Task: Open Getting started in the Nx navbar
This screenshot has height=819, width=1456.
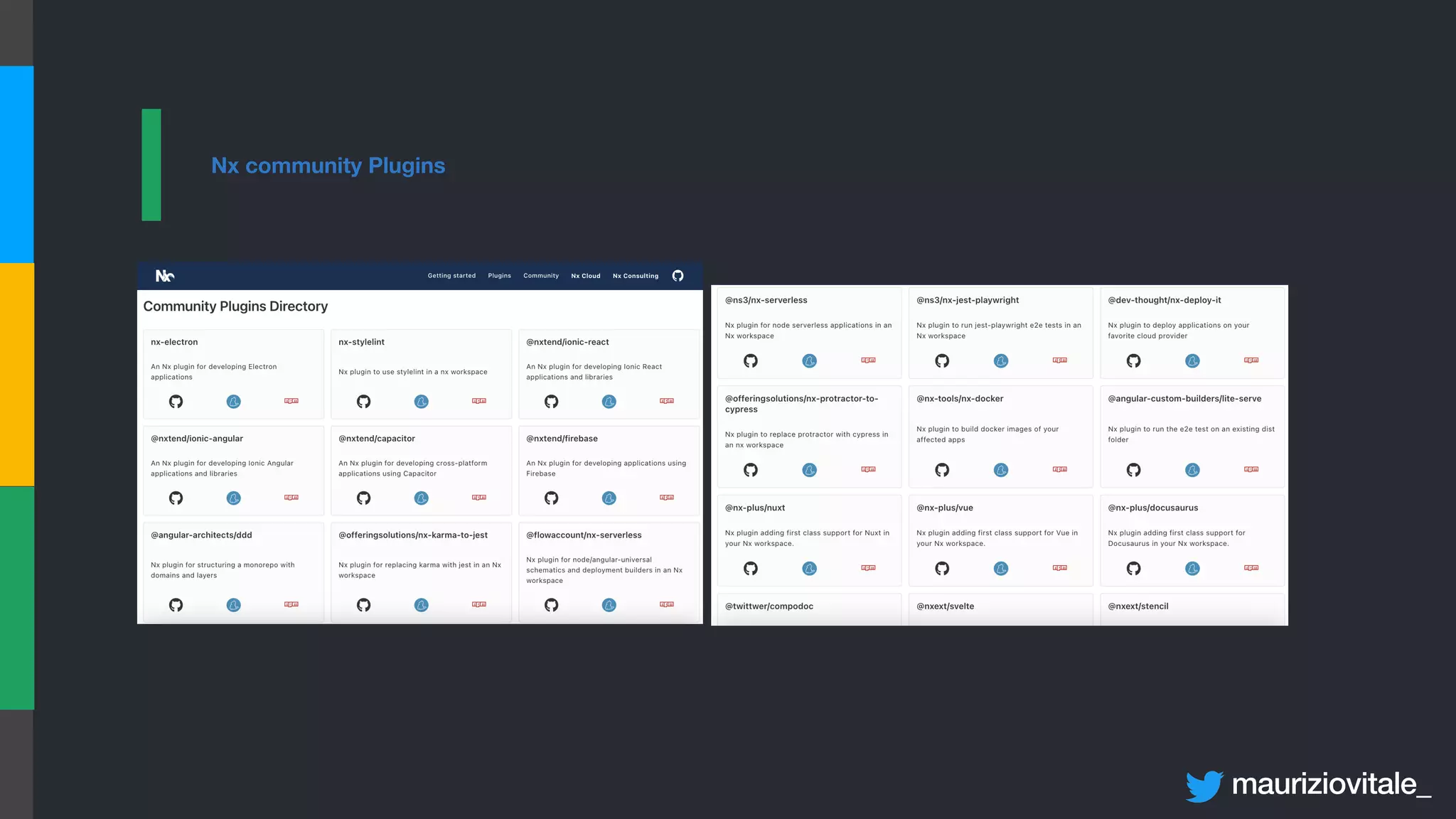Action: coord(451,276)
